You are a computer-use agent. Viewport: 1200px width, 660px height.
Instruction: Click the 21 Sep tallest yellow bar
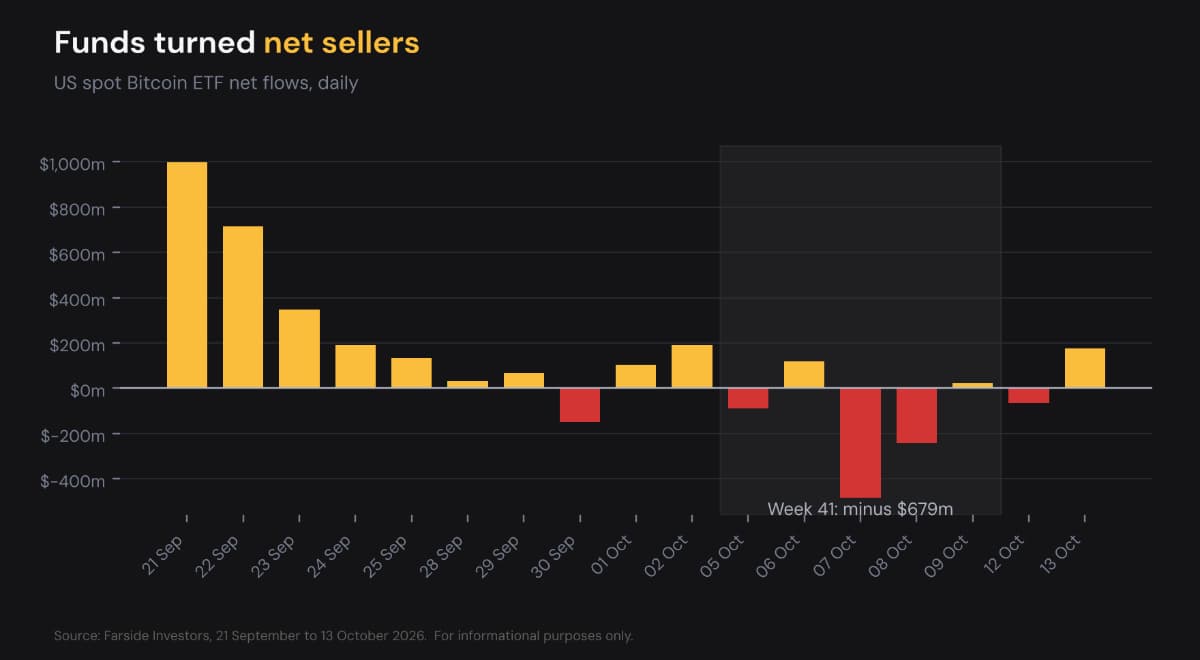(x=187, y=275)
